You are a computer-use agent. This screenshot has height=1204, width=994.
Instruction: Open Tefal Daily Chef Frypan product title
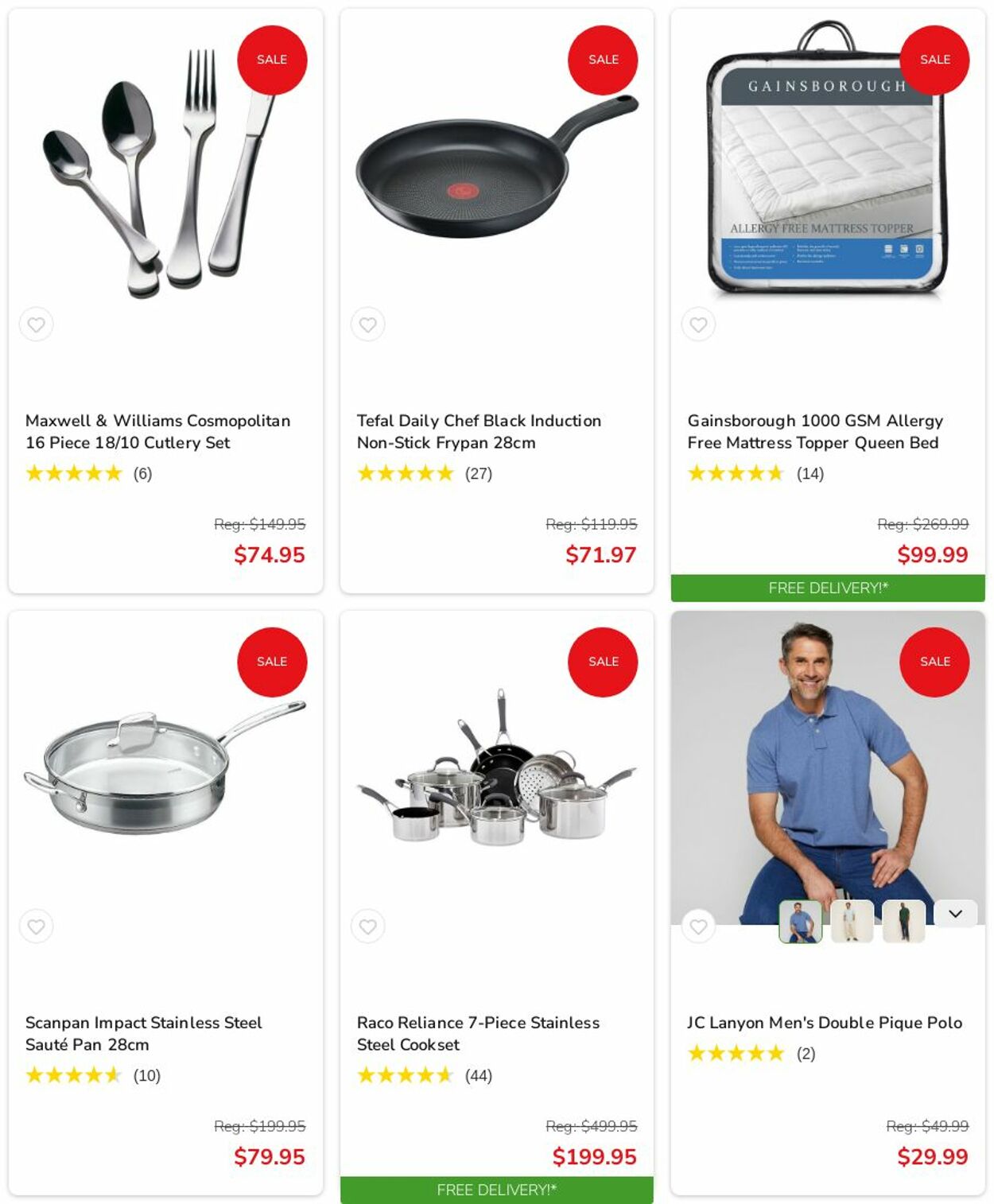click(x=479, y=432)
